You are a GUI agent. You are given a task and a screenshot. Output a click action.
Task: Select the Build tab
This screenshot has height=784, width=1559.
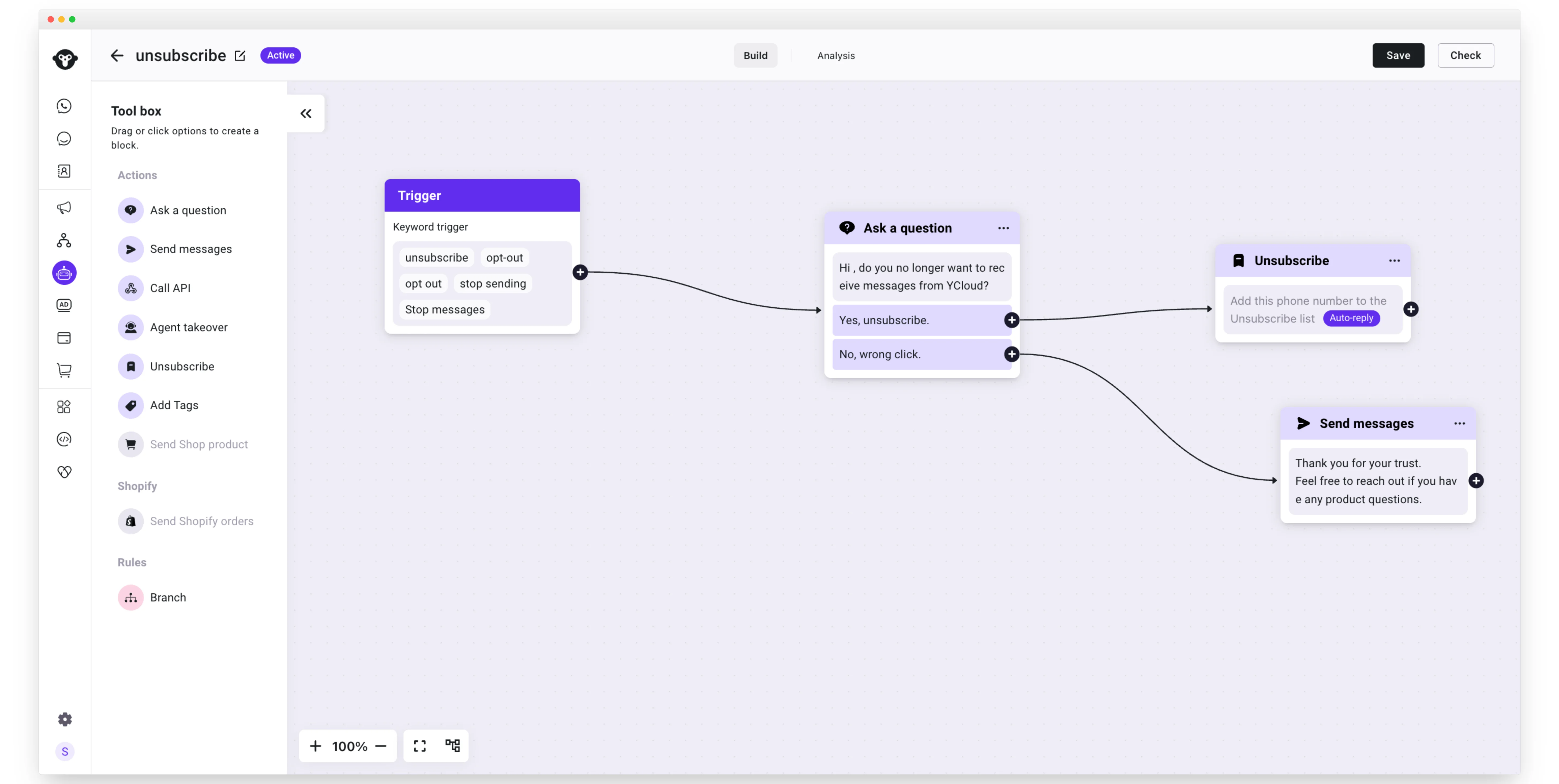[x=755, y=56]
